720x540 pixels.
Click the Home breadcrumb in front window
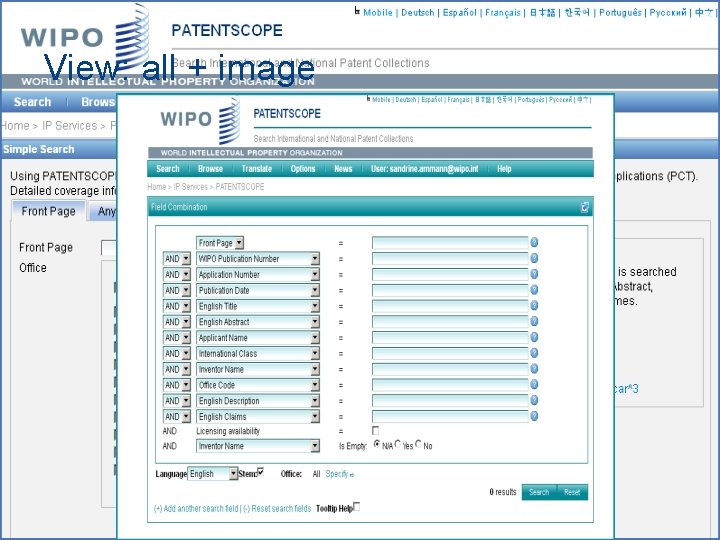(157, 187)
